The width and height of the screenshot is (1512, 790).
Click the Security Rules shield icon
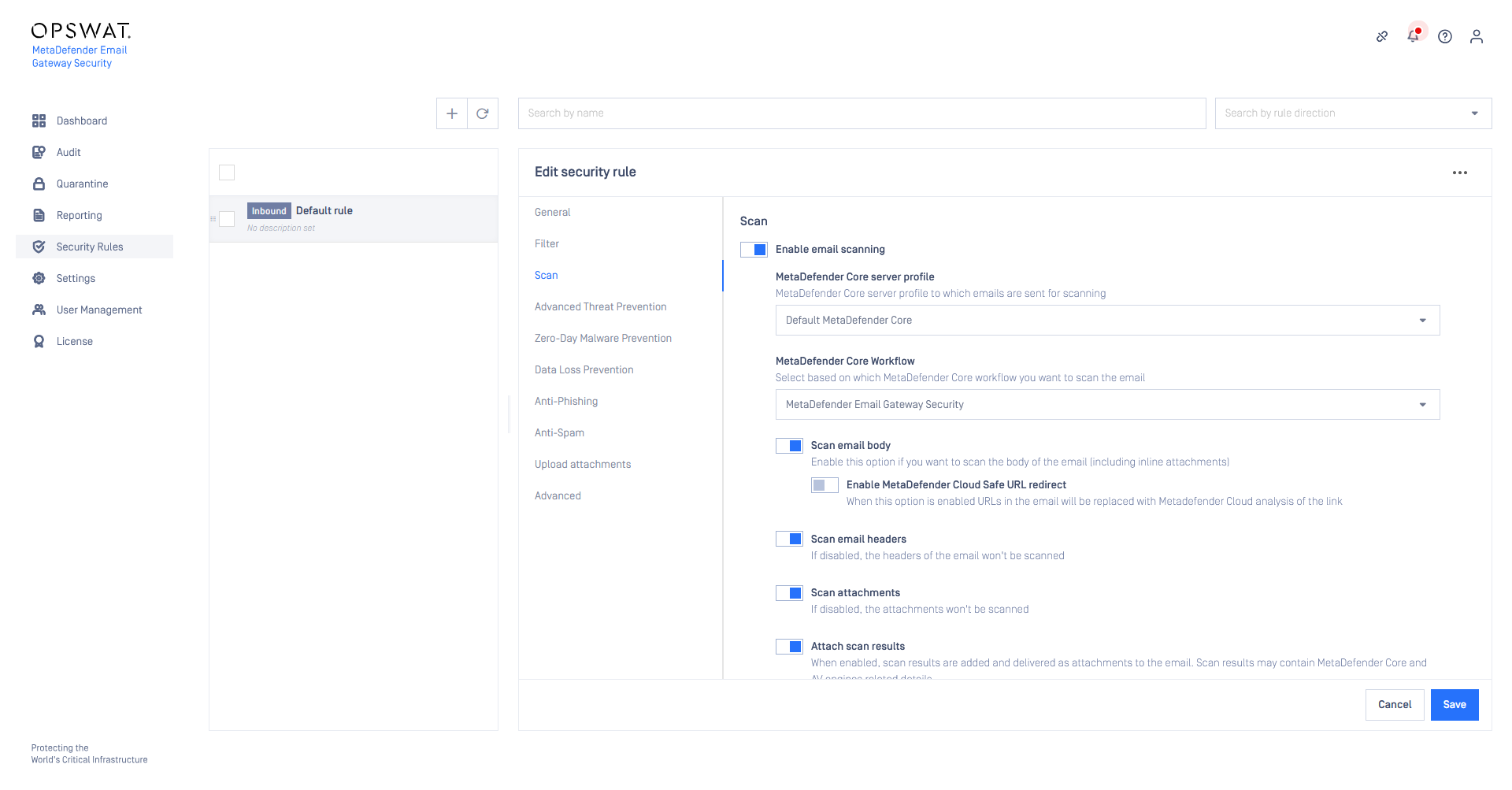point(39,247)
